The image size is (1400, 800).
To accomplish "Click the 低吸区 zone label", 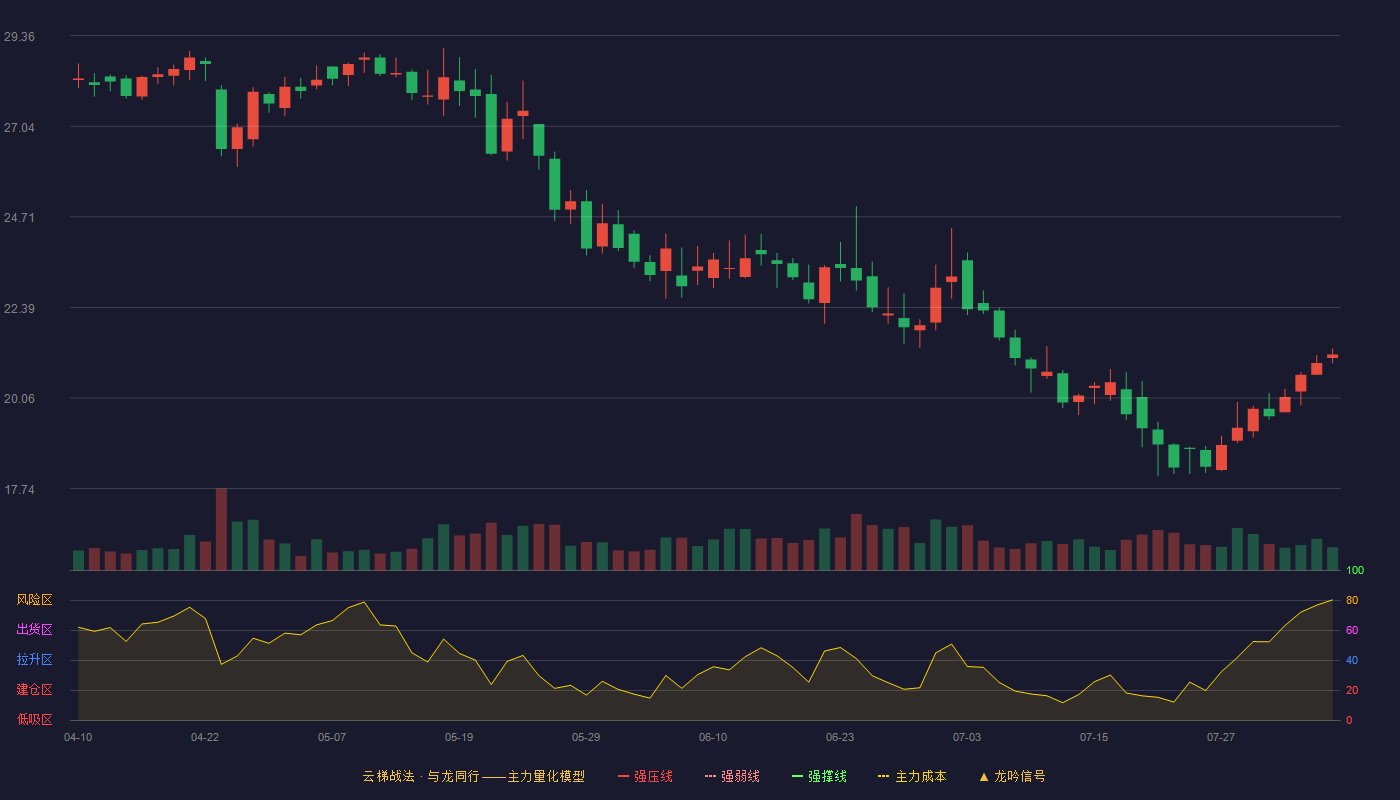I will coord(34,720).
